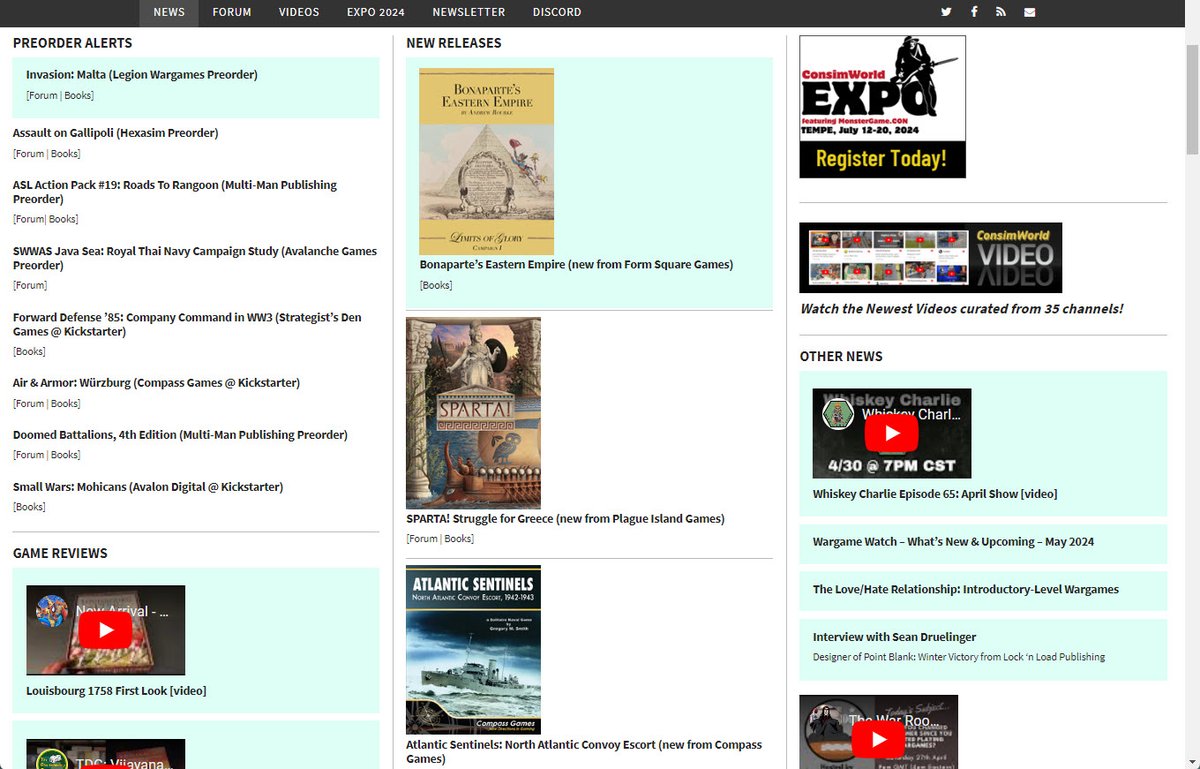The height and width of the screenshot is (769, 1200).
Task: Click Books link under Assault on Gallipoli
Action: pyautogui.click(x=65, y=154)
